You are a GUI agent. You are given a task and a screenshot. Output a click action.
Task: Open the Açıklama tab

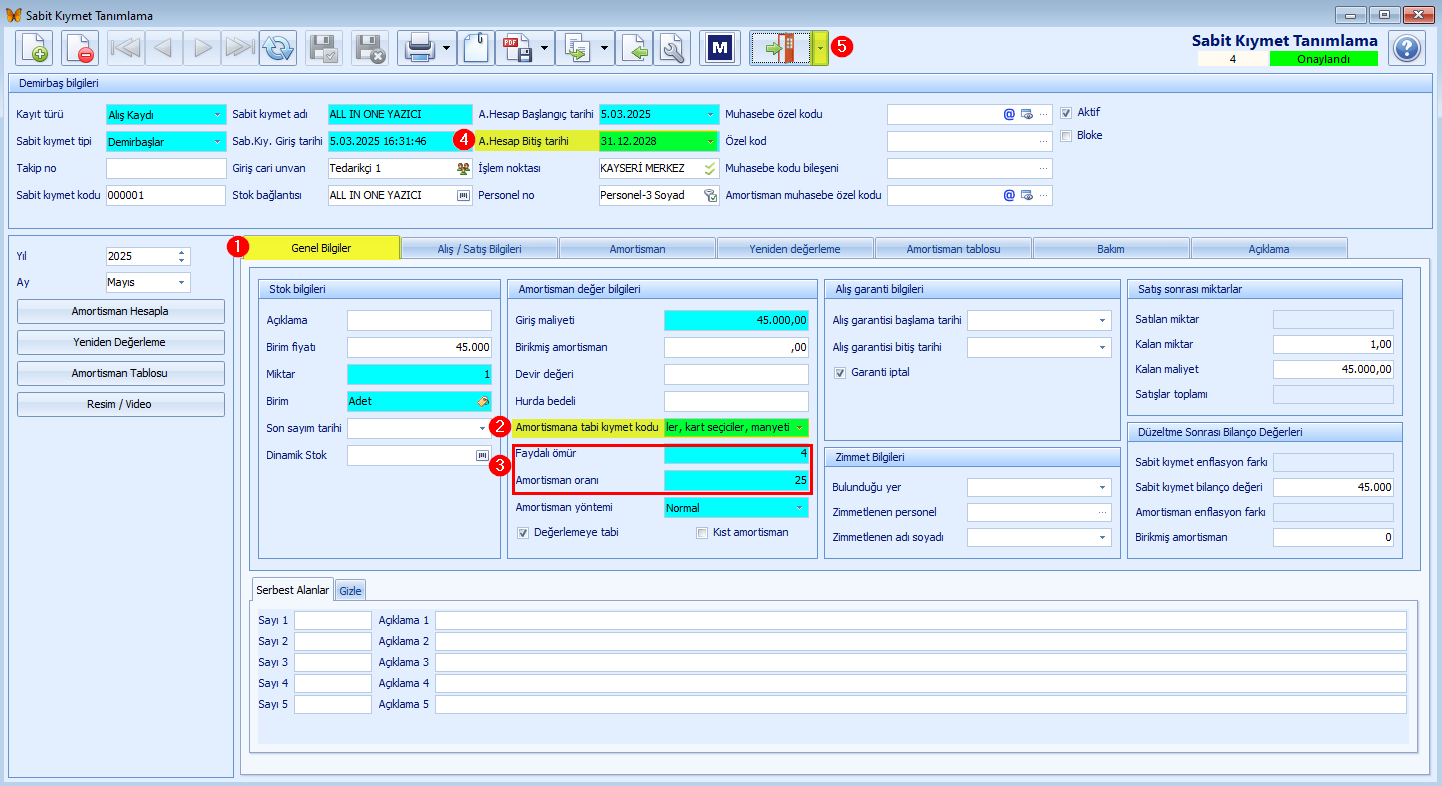click(1270, 248)
